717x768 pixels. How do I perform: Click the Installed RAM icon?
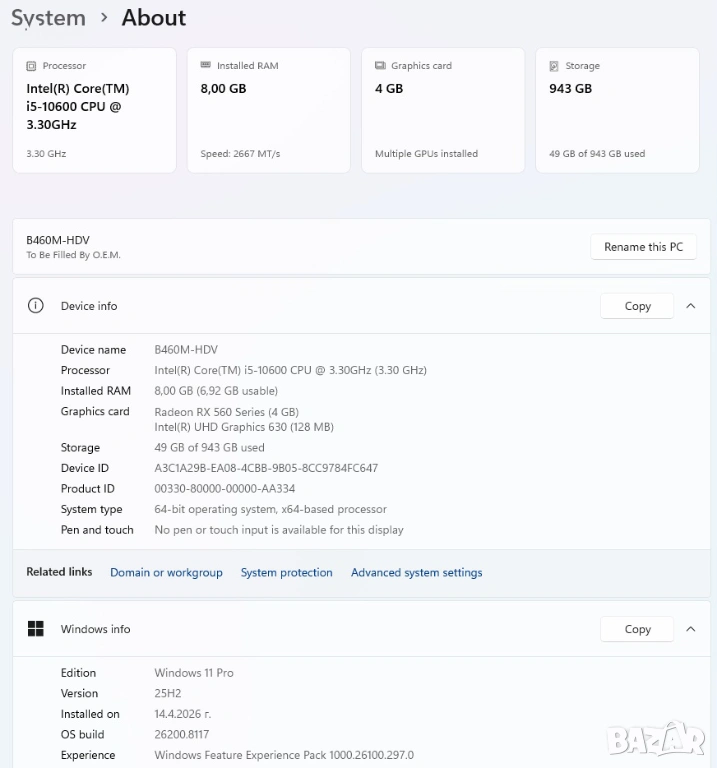pyautogui.click(x=205, y=66)
